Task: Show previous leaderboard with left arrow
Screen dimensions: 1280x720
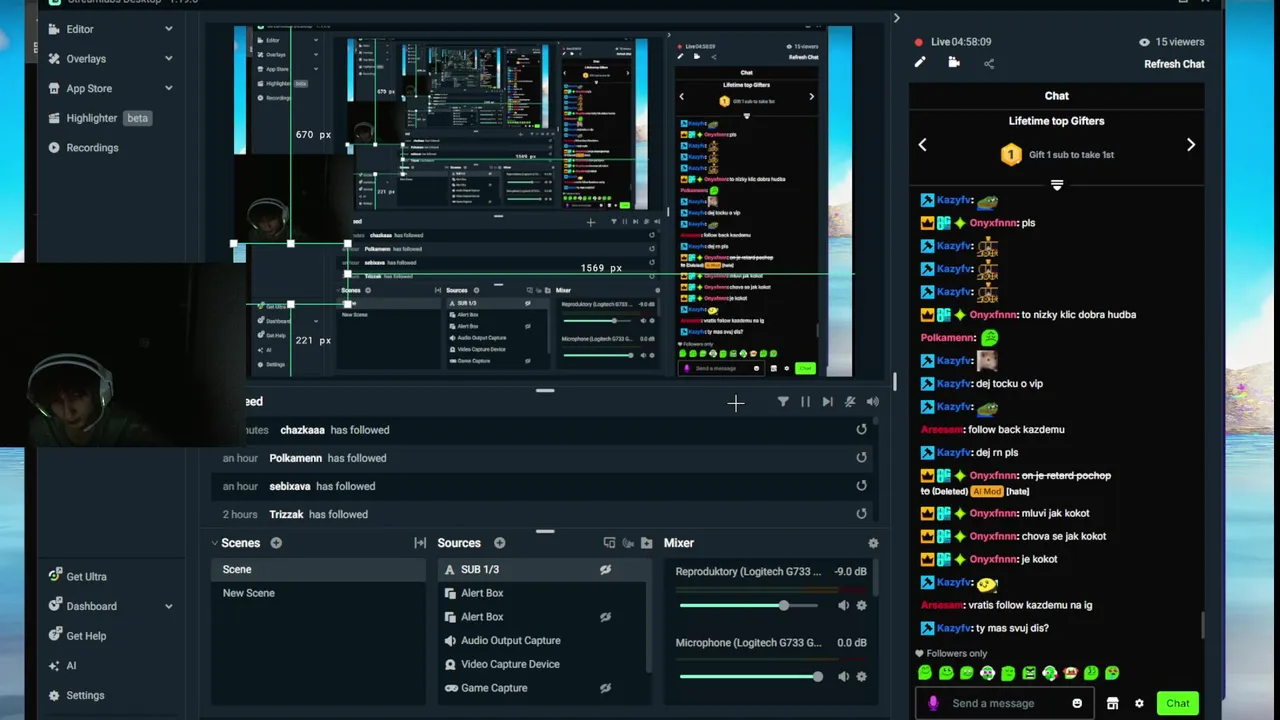Action: click(x=922, y=145)
